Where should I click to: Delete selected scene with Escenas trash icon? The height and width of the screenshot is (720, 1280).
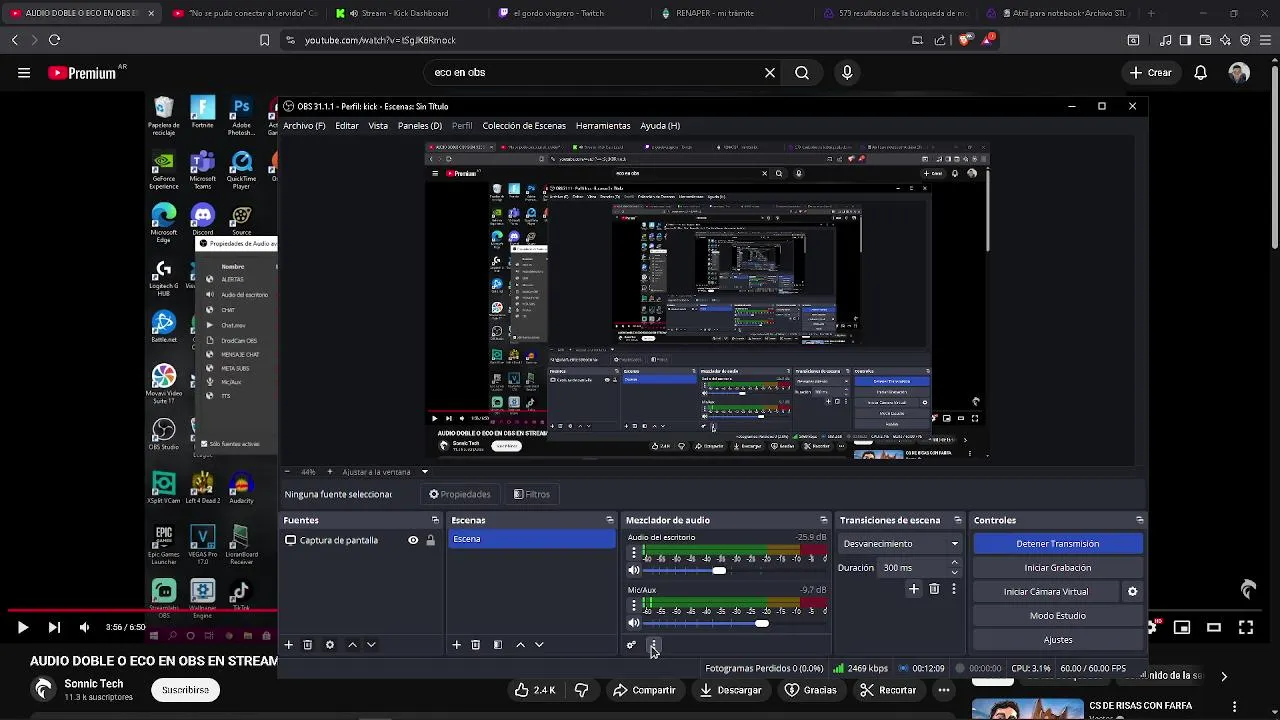[476, 645]
